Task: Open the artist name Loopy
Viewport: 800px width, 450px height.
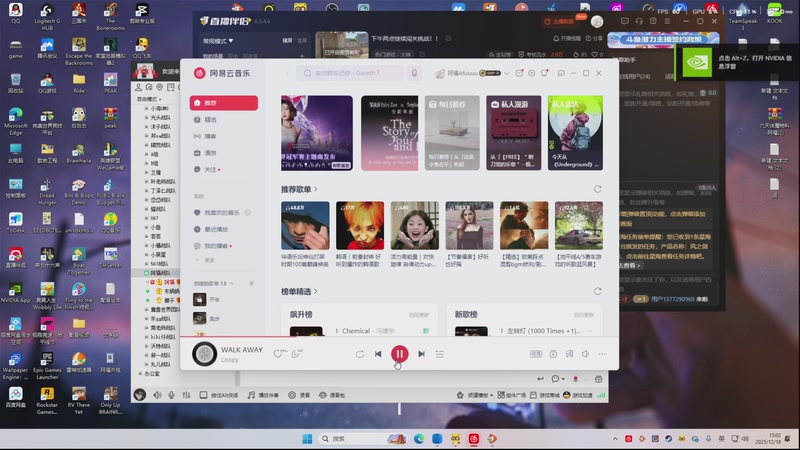Action: pyautogui.click(x=230, y=360)
